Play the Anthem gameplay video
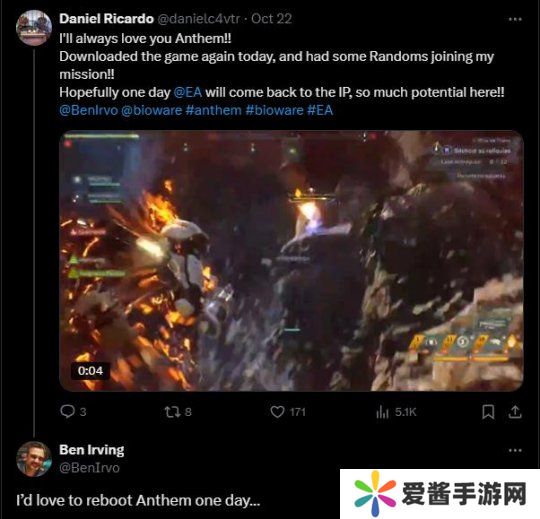The image size is (540, 519). tap(291, 261)
